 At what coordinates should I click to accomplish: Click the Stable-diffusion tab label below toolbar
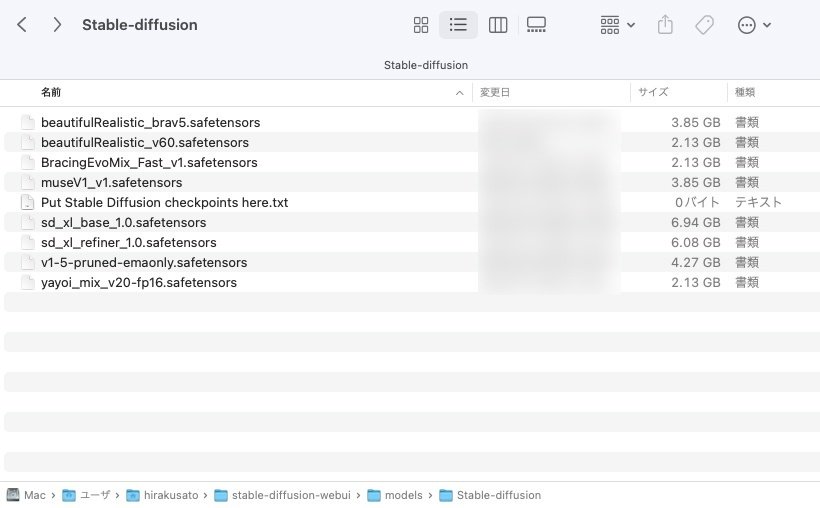tap(426, 65)
